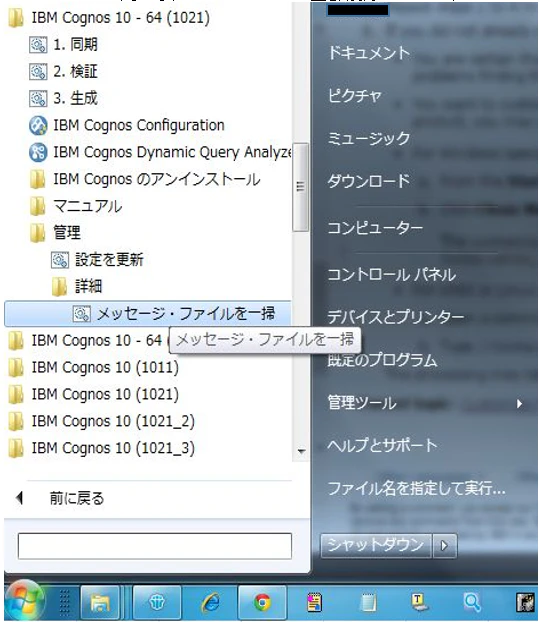539x622 pixels.
Task: Open 既定のプログラム
Action: pyautogui.click(x=382, y=360)
